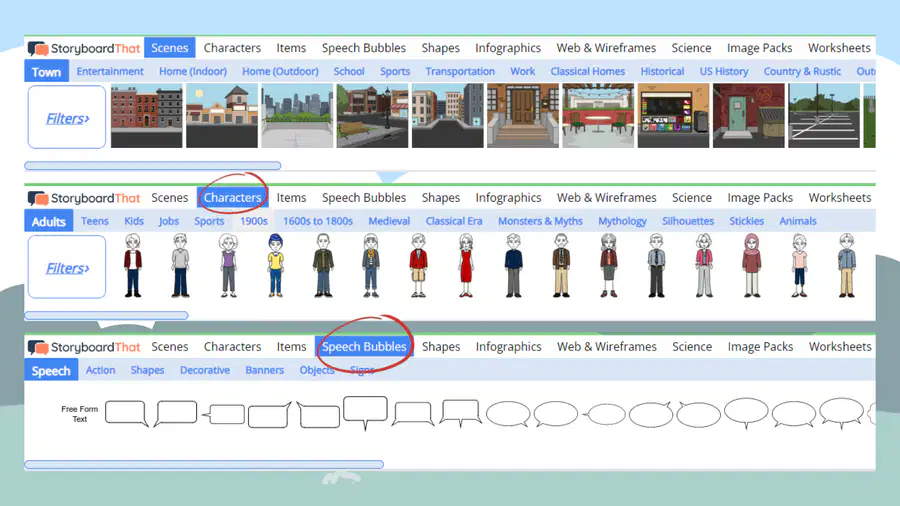Viewport: 900px width, 506px height.
Task: Click the circled Speech Bubbles menu tab
Action: [364, 347]
